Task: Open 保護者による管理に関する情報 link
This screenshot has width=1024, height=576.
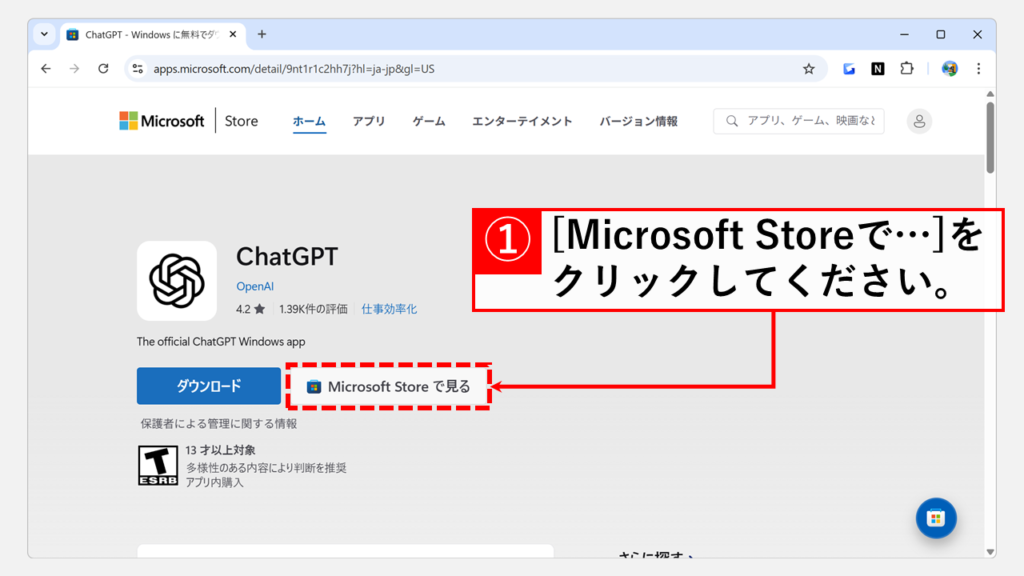Action: click(219, 424)
